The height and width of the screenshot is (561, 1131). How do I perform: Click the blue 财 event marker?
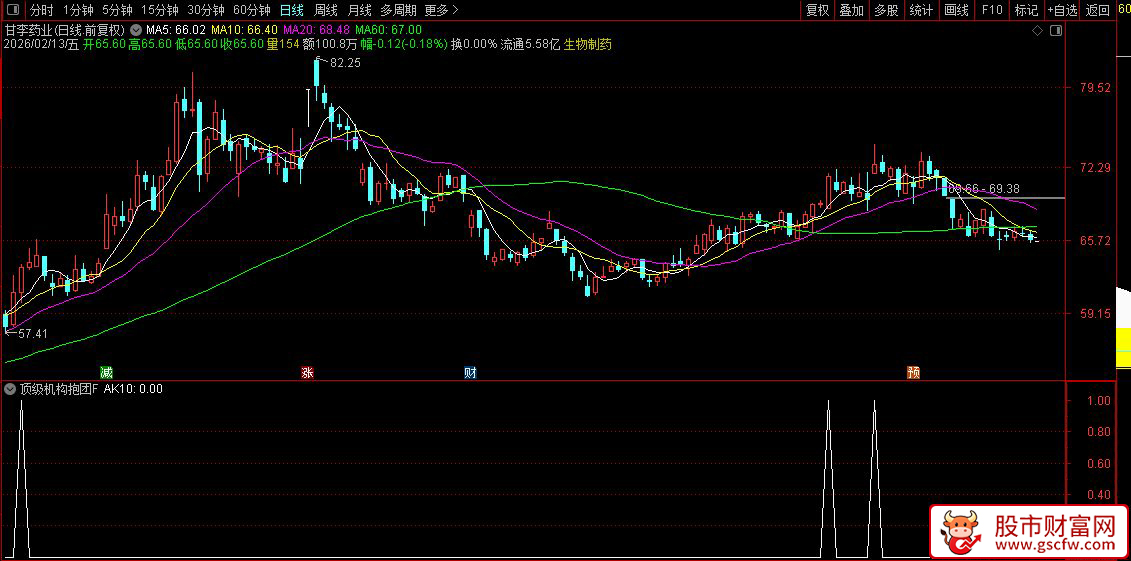coord(470,373)
